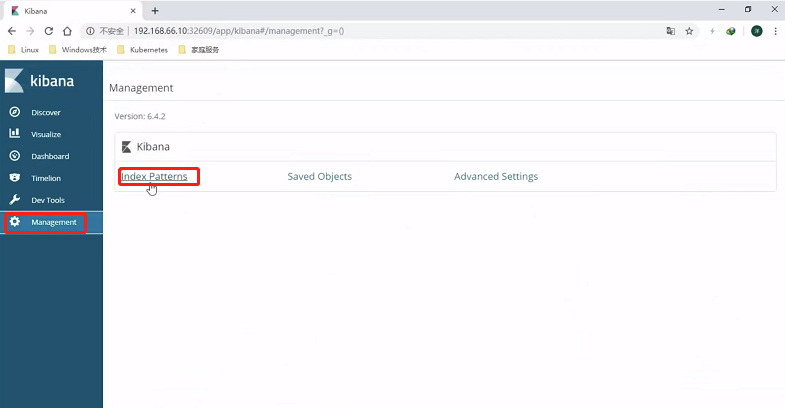785x408 pixels.
Task: Click the kibana wordmark text
Action: [x=52, y=81]
